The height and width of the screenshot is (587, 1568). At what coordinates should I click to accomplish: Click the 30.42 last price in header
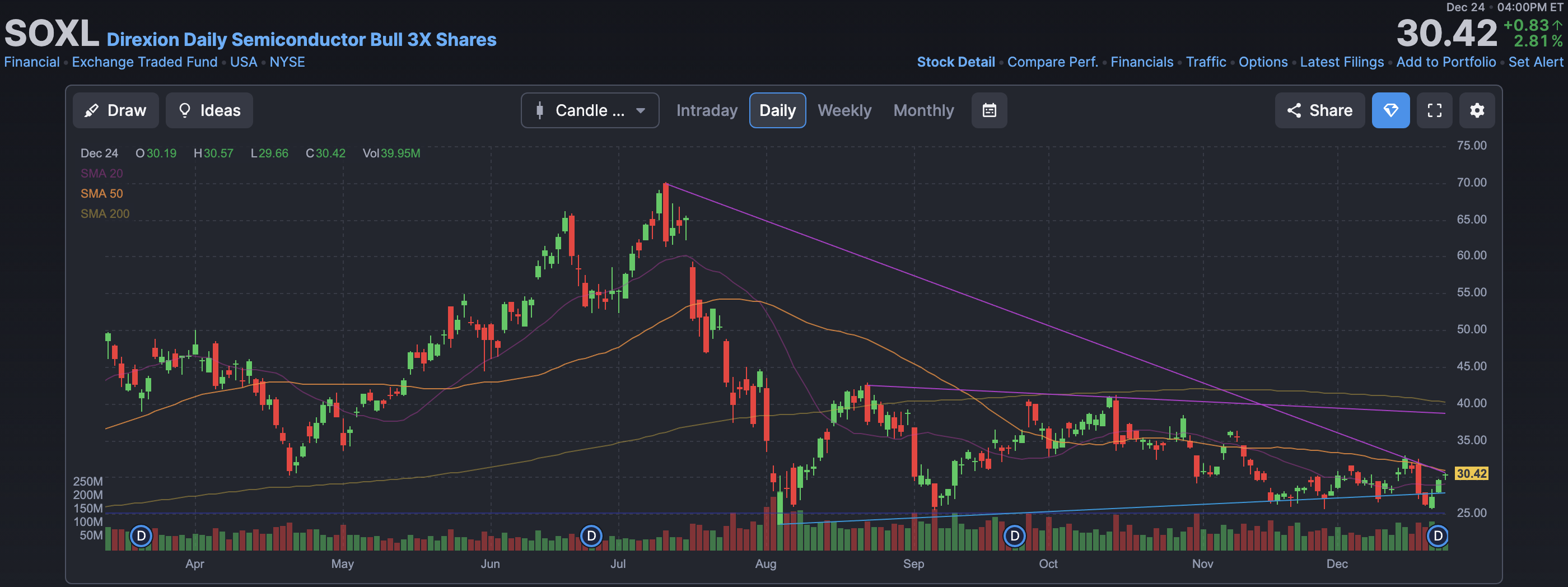(1446, 34)
